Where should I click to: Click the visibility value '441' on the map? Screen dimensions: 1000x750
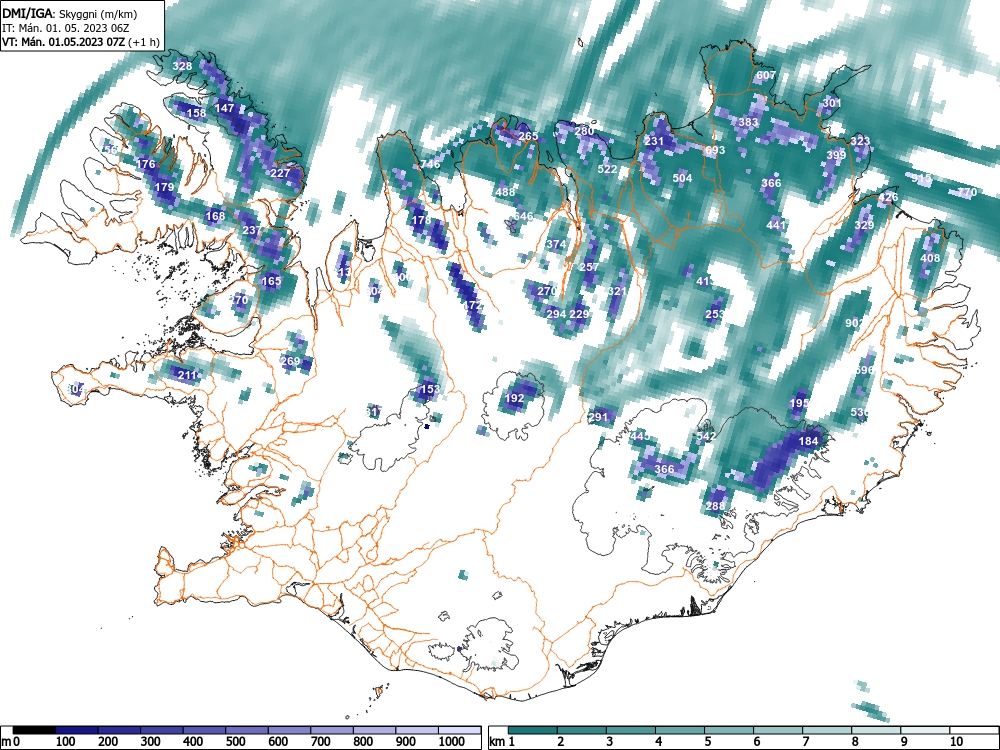pyautogui.click(x=776, y=225)
